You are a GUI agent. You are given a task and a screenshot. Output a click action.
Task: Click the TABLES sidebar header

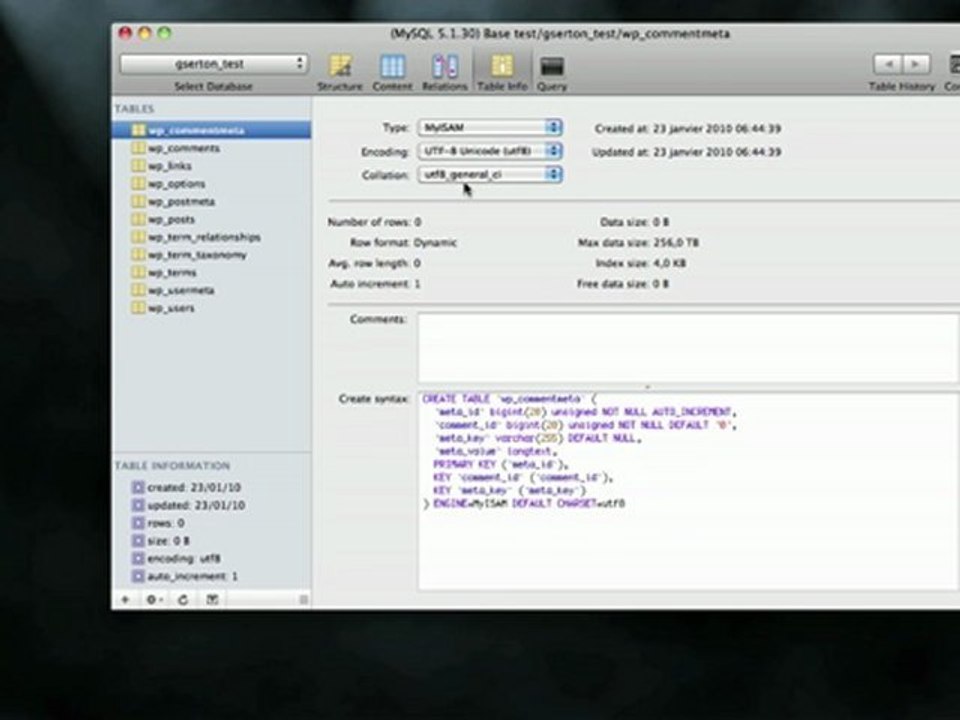point(134,109)
